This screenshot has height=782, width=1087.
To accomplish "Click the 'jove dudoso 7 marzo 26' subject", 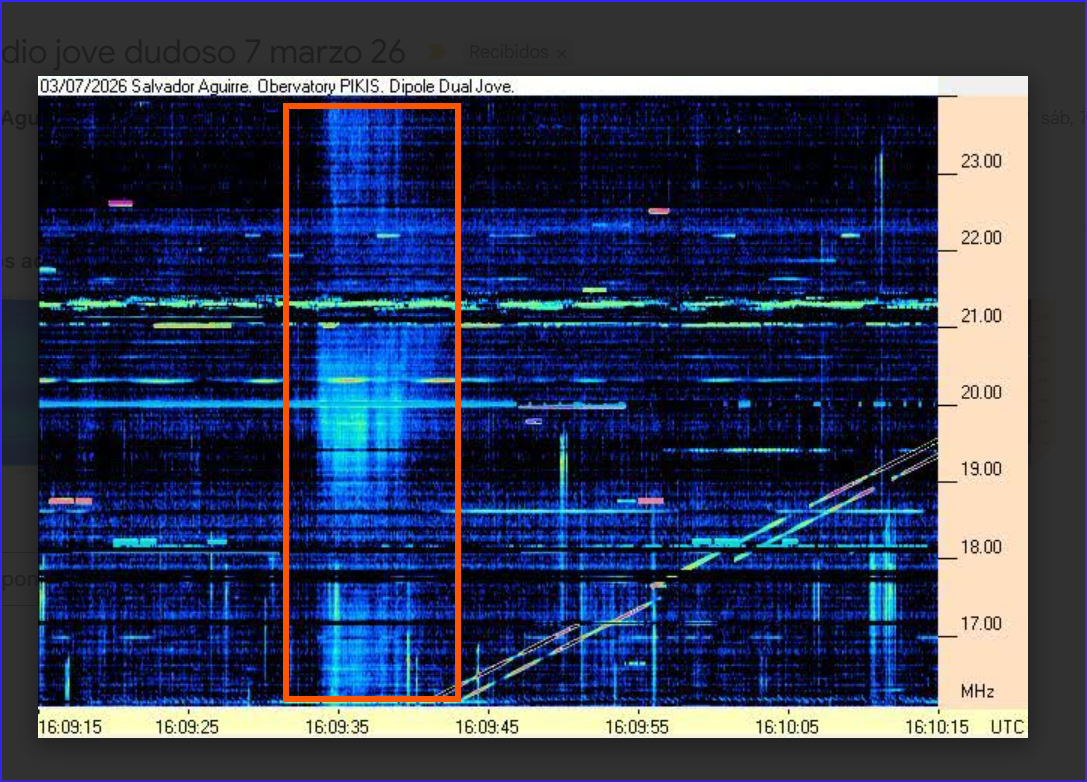I will [230, 51].
